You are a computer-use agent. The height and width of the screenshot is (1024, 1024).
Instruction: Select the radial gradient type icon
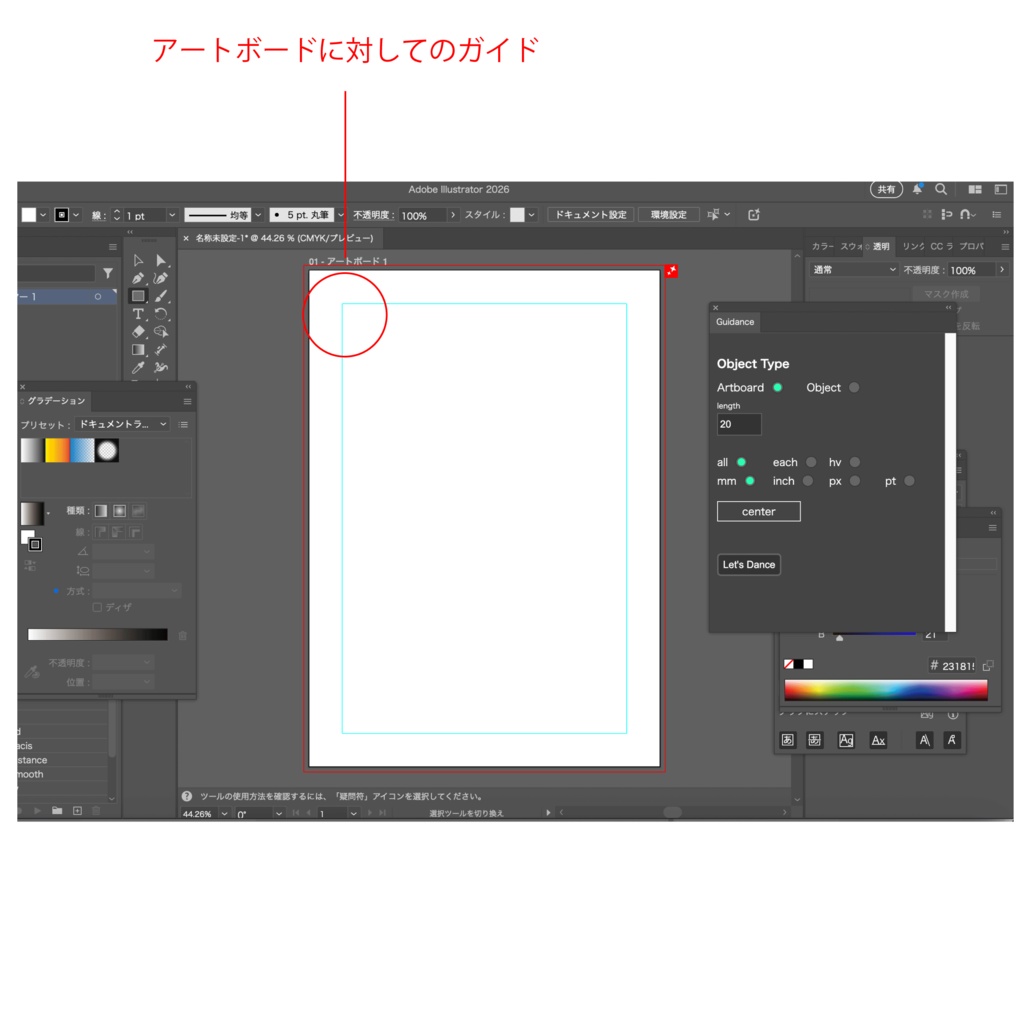coord(120,511)
